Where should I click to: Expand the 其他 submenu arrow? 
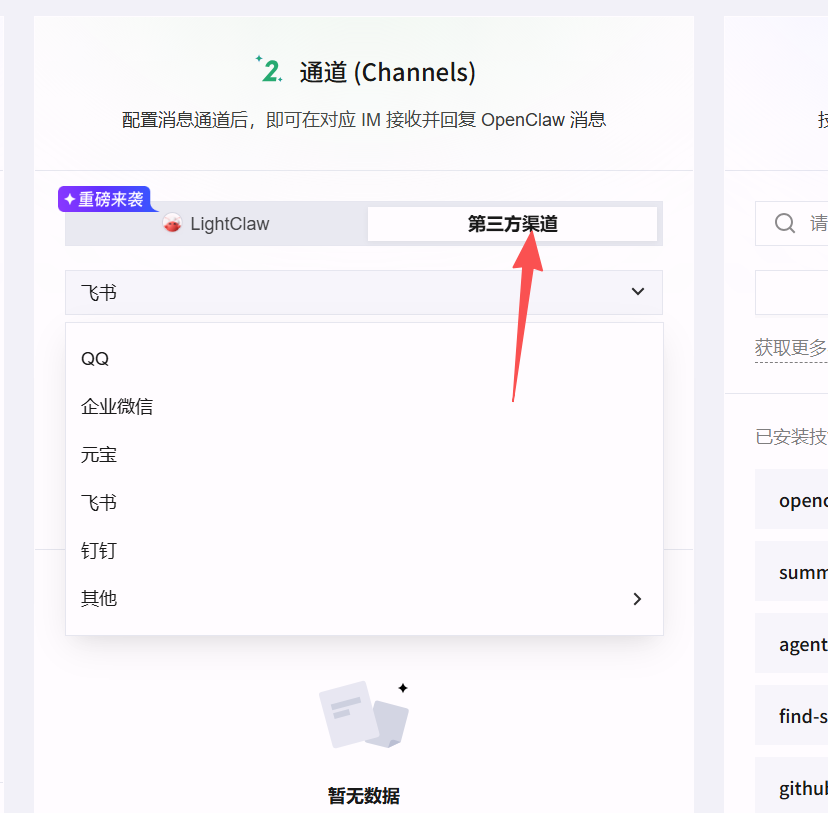[637, 599]
